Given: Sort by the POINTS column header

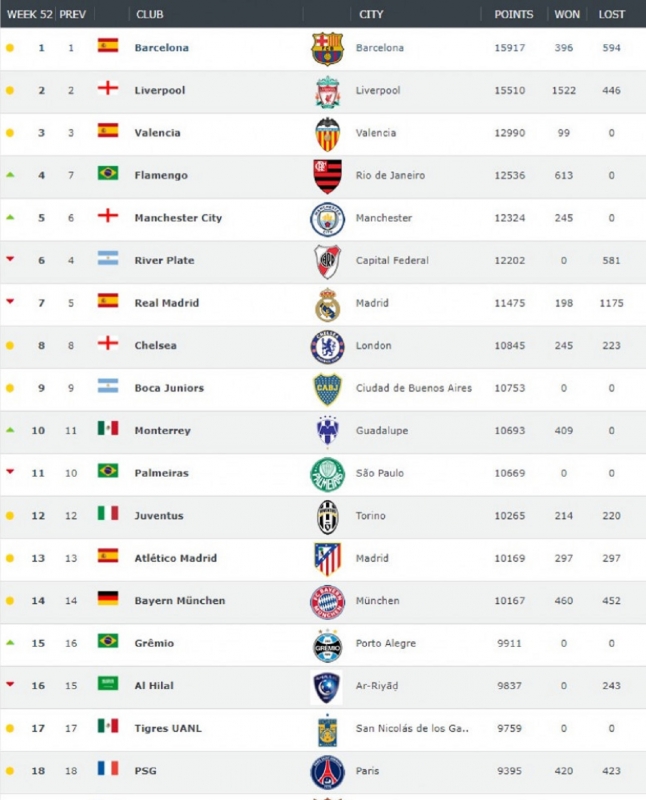Looking at the screenshot, I should 513,14.
